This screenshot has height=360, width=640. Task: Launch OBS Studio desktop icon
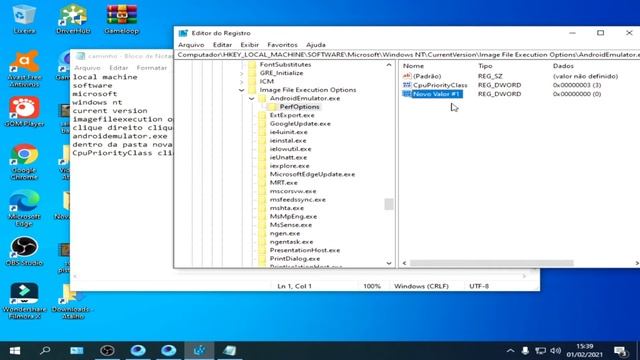pyautogui.click(x=24, y=251)
